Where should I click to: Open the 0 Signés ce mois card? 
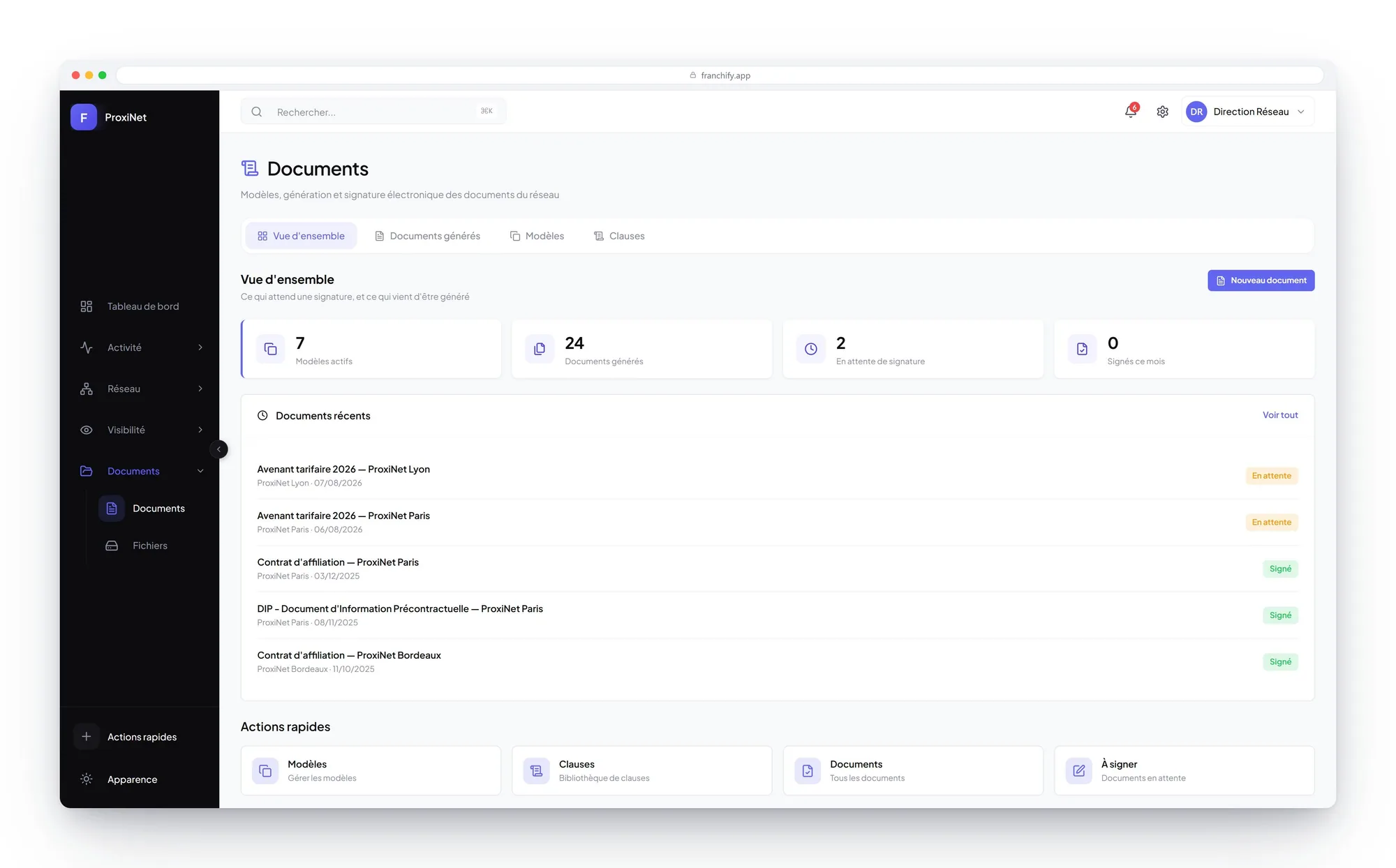(x=1185, y=349)
